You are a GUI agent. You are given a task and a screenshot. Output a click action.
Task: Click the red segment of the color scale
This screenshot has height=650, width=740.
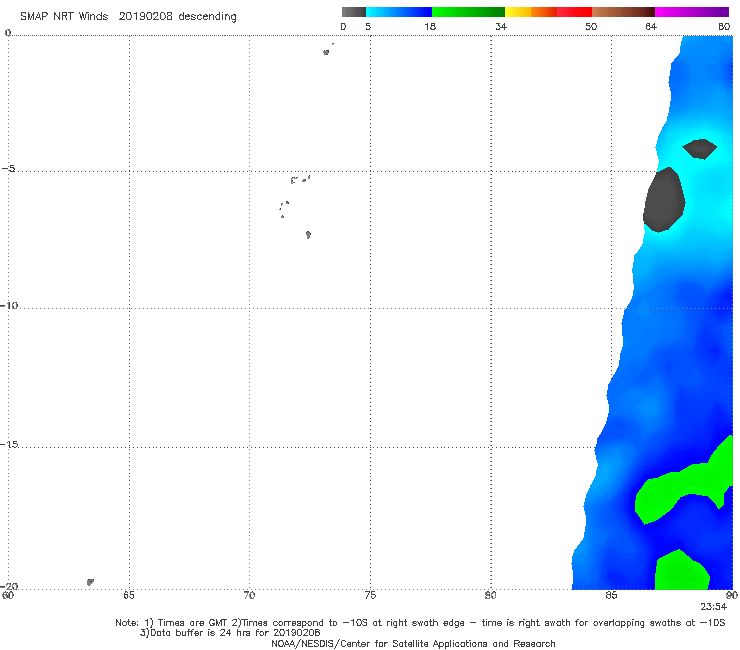tap(574, 12)
